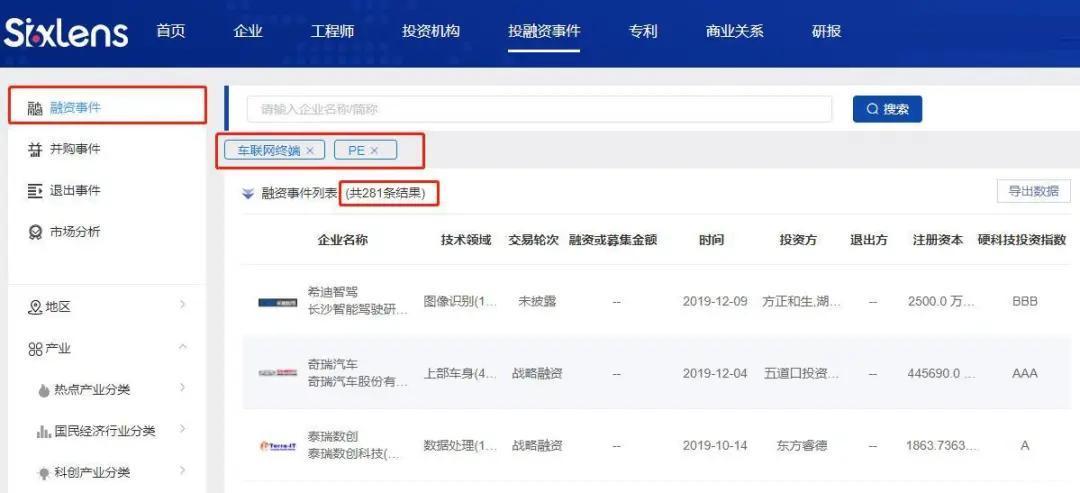Screen dimensions: 1080x493
Task: Click the 地区 location pin icon
Action: (34, 307)
